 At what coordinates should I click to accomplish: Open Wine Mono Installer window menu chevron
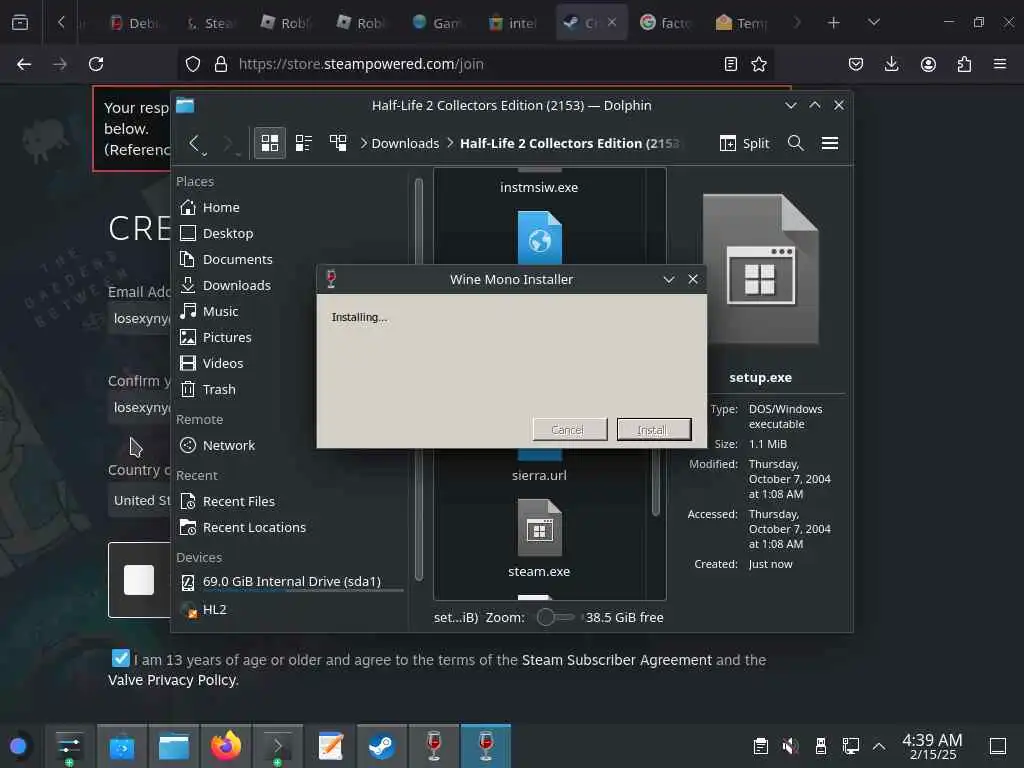coord(669,280)
